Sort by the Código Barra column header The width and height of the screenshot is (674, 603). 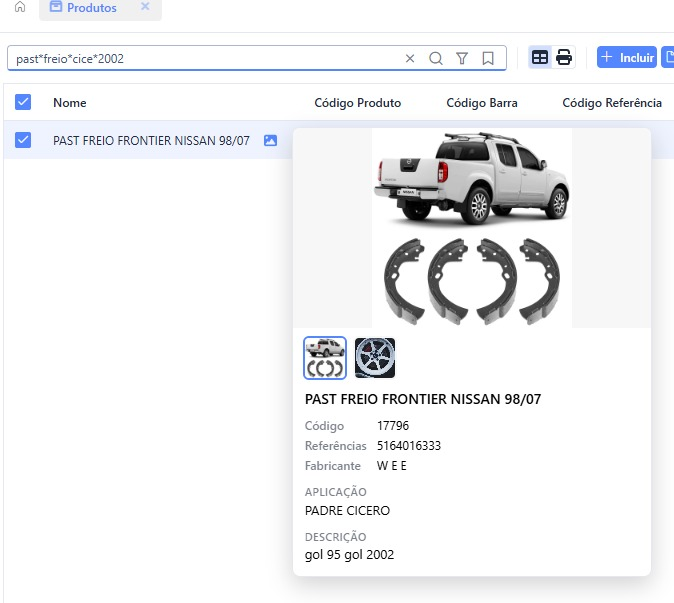pos(482,103)
